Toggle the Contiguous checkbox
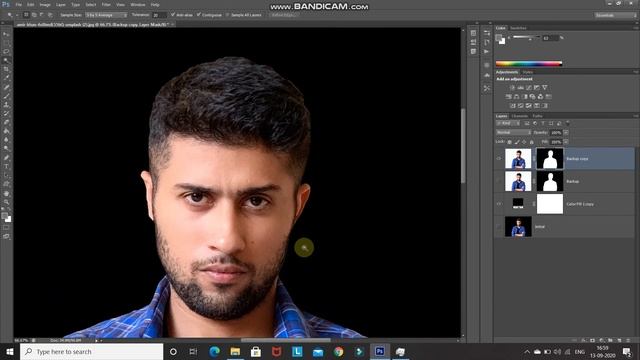The height and width of the screenshot is (360, 640). 199,15
